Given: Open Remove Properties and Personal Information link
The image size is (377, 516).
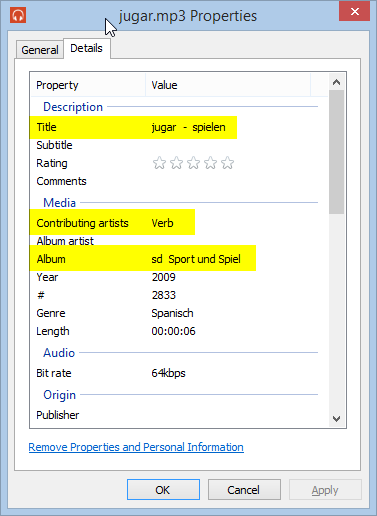Looking at the screenshot, I should point(136,447).
